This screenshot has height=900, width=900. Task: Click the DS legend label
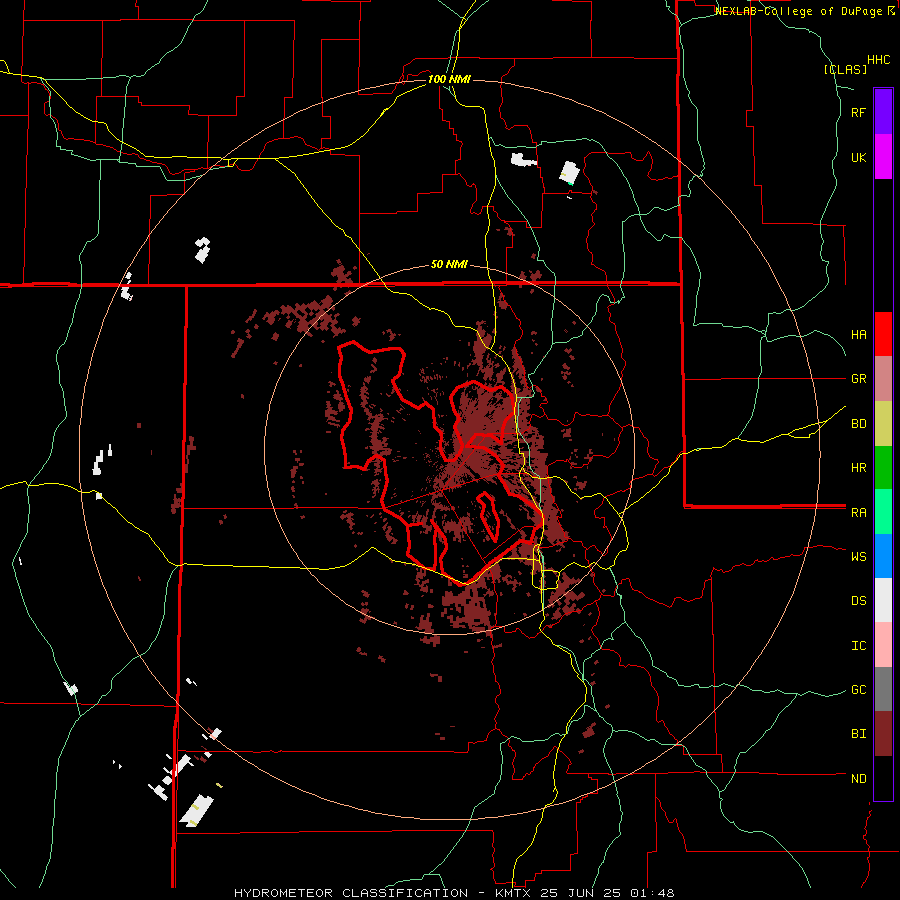pos(858,601)
